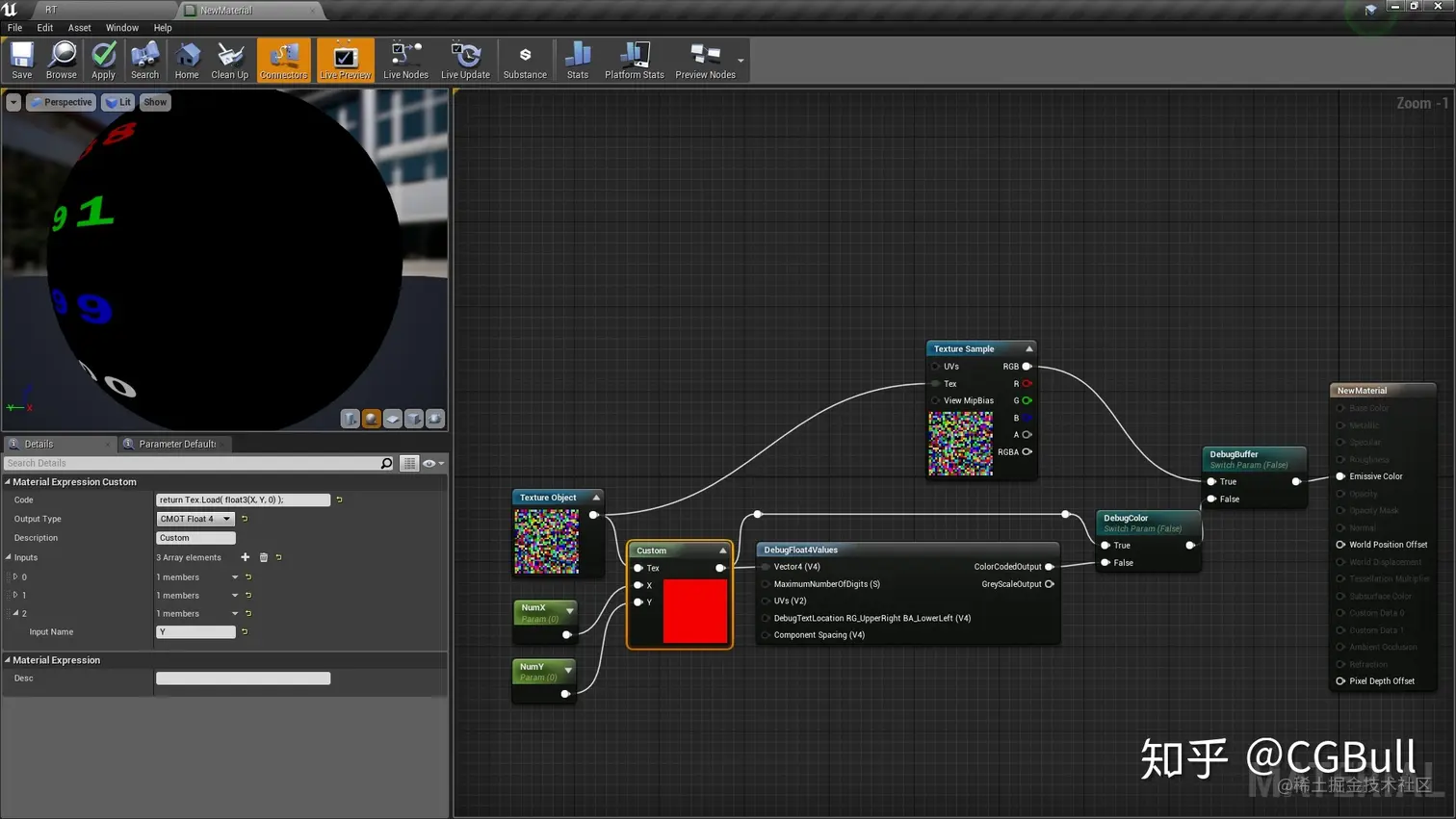
Task: Click the Texture Sample noise thumbnail
Action: click(x=960, y=444)
